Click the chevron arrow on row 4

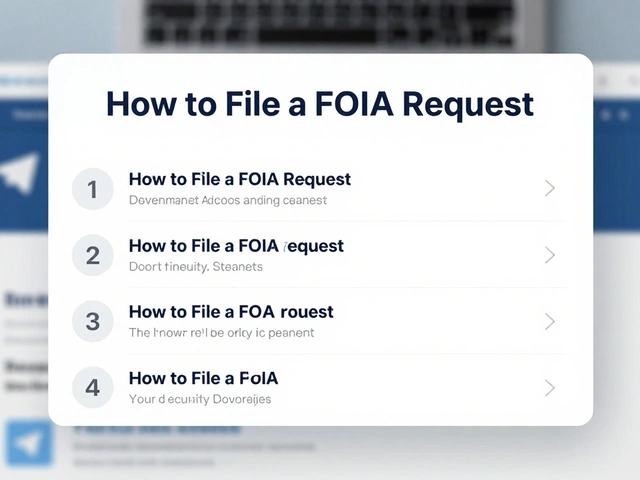coord(549,387)
